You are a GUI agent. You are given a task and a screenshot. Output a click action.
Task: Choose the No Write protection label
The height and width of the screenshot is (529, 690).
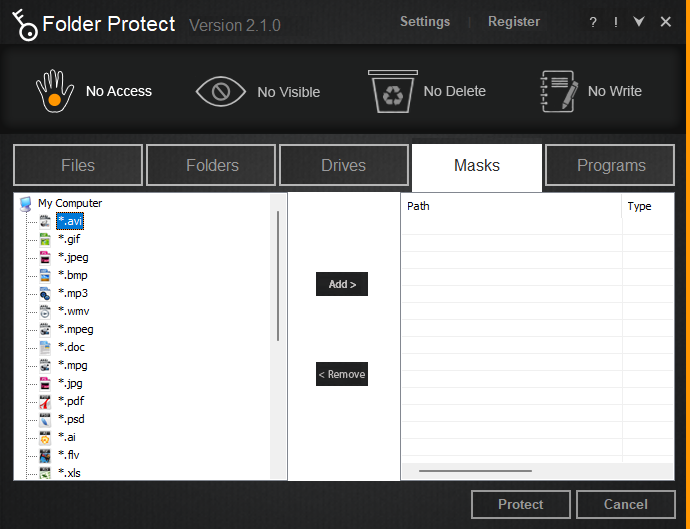coord(615,91)
